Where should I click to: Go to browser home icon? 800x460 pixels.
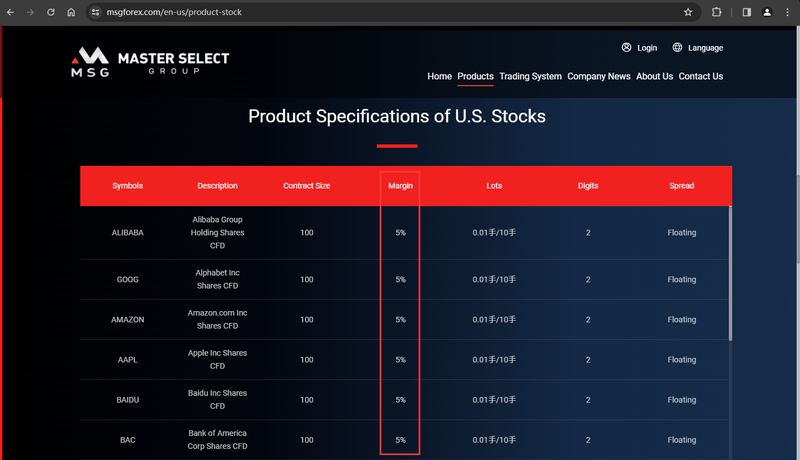71,12
